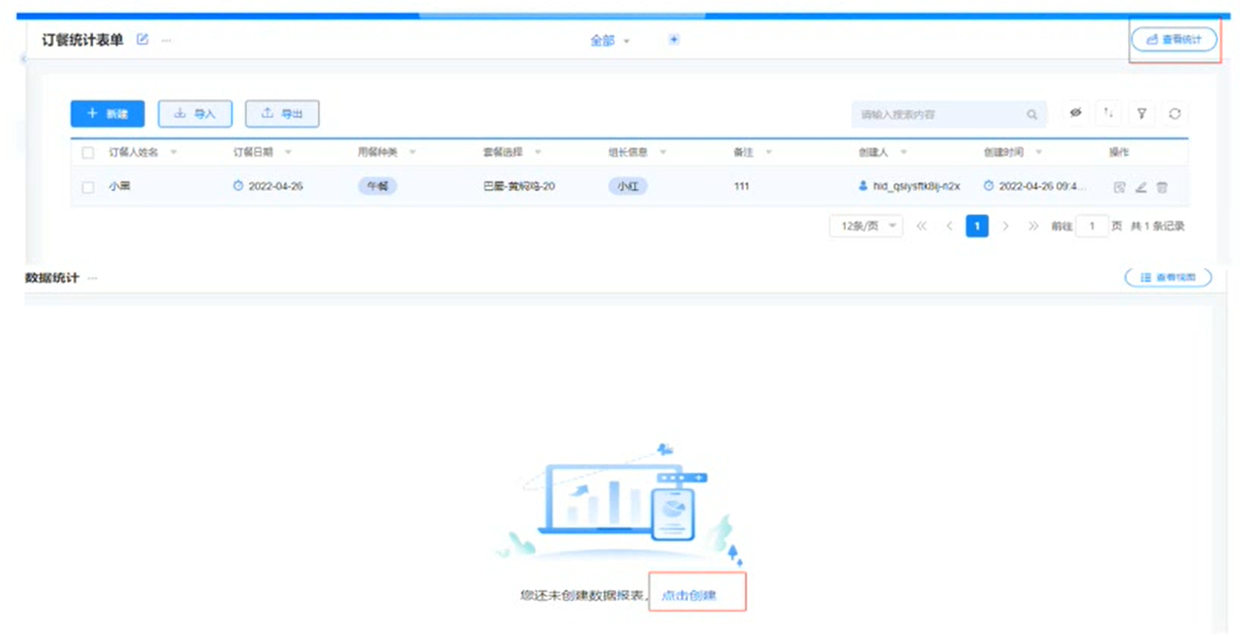Open the filter funnel icon
Image resolution: width=1245 pixels, height=637 pixels.
click(x=1141, y=114)
